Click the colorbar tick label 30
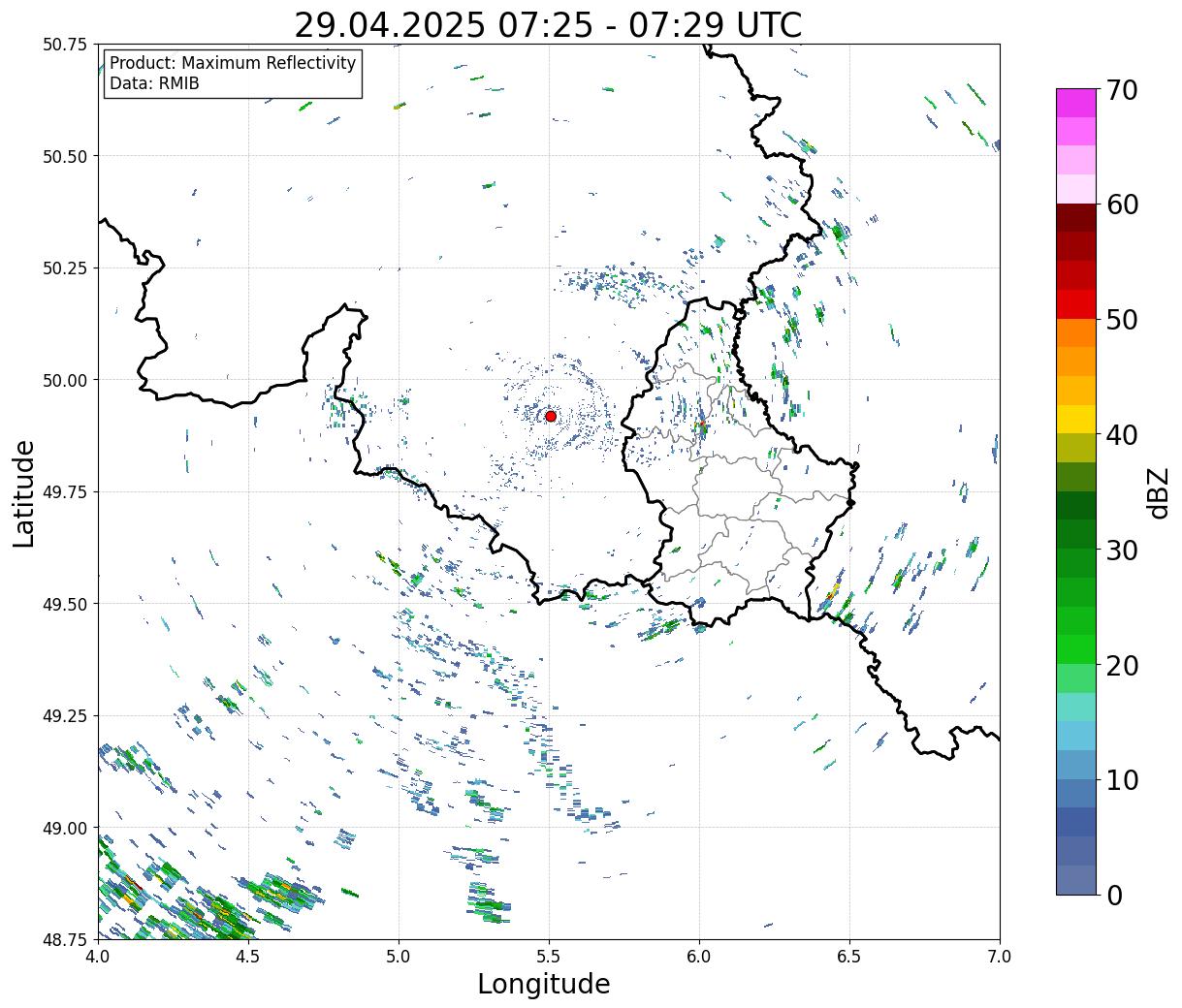 (1121, 550)
